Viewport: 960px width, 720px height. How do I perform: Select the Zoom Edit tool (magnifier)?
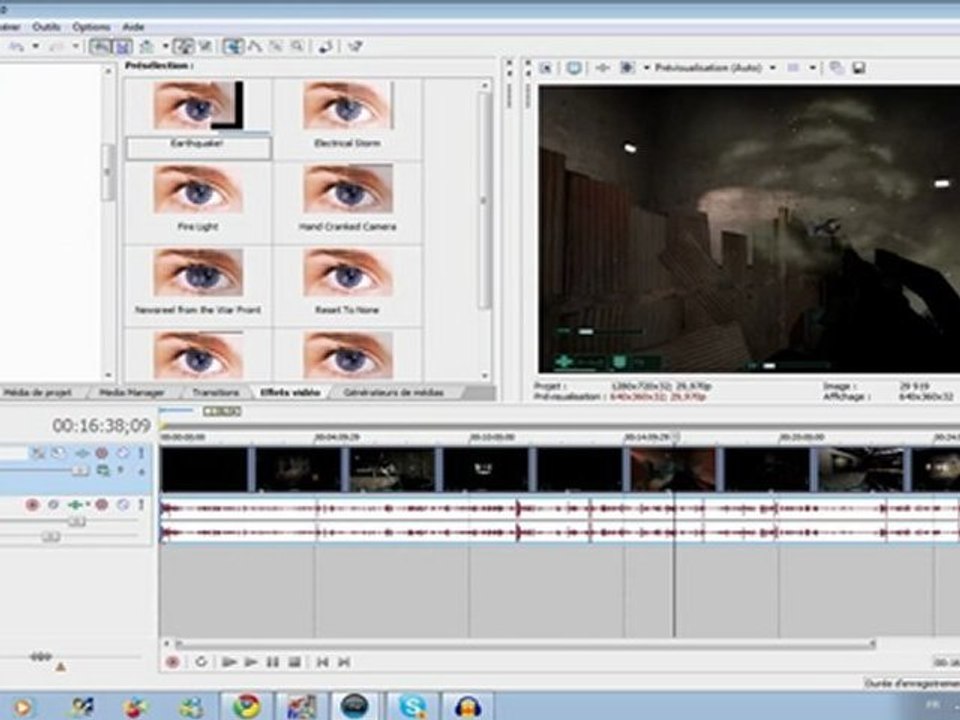tap(298, 46)
